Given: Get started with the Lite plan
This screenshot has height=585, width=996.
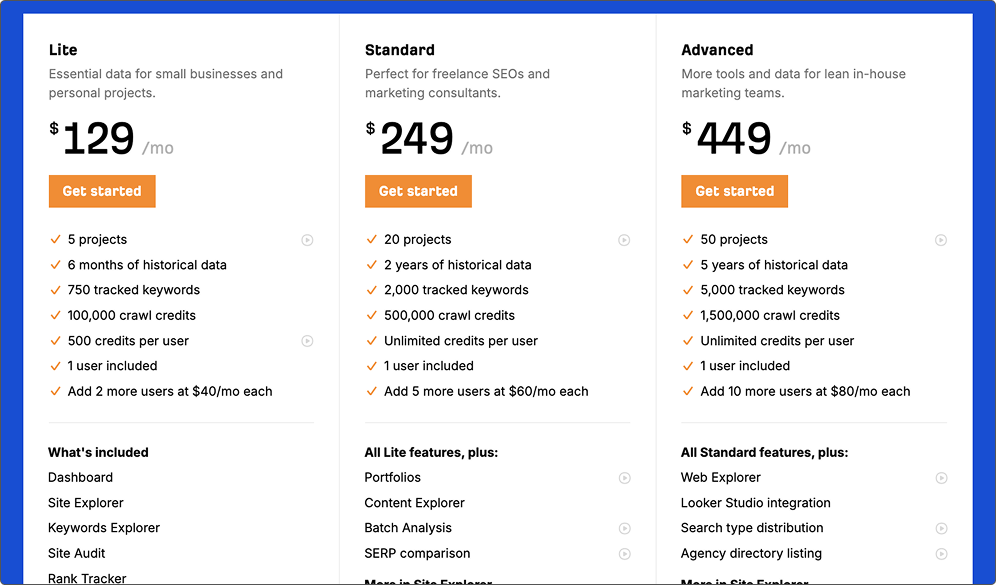Looking at the screenshot, I should (102, 191).
